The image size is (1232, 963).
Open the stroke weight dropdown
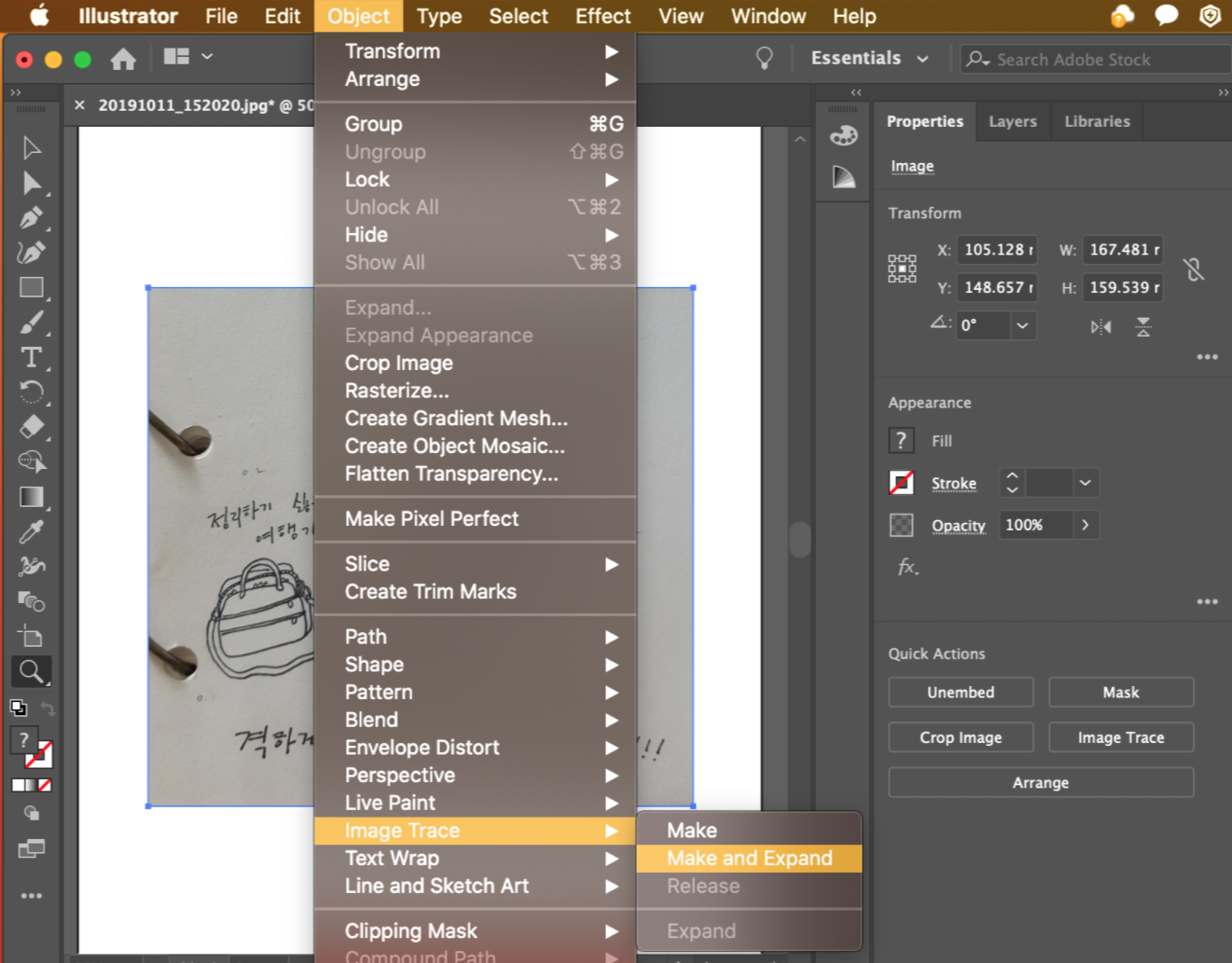tap(1086, 483)
